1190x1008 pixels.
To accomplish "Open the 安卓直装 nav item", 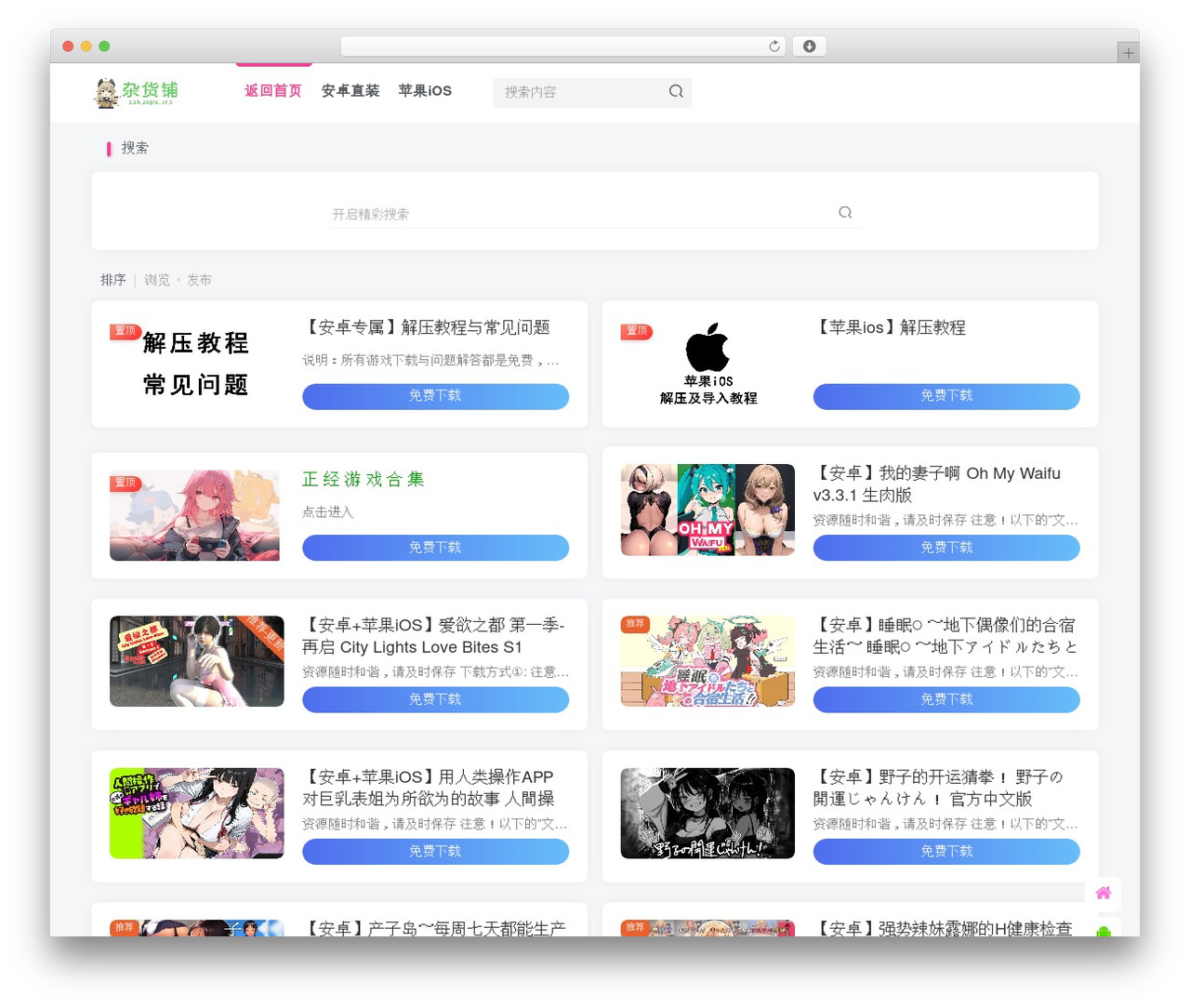I will (350, 91).
